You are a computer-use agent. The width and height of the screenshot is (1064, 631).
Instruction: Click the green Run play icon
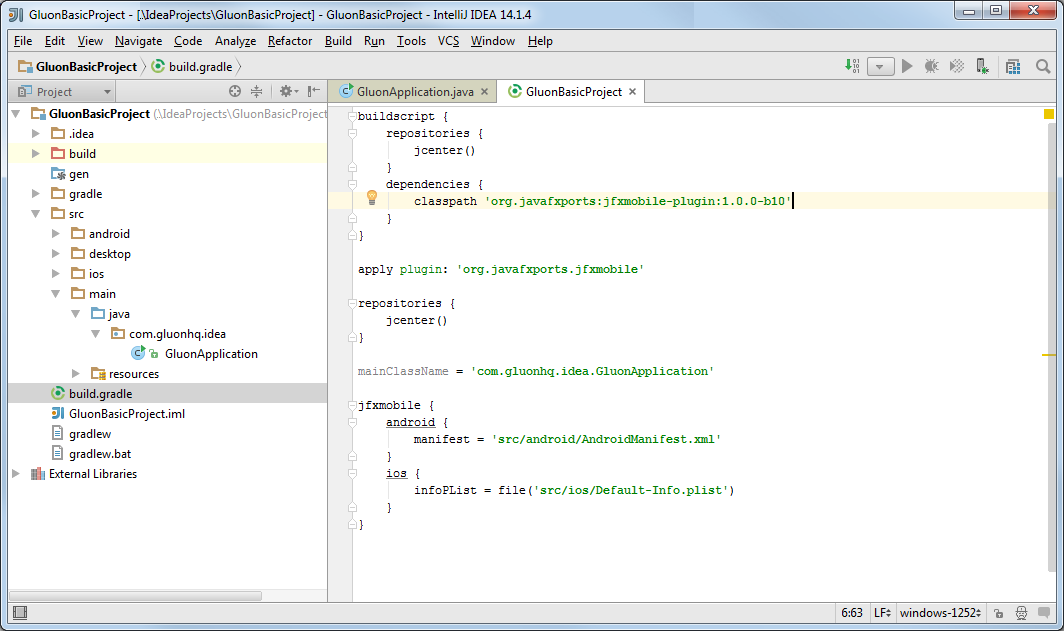coord(907,66)
